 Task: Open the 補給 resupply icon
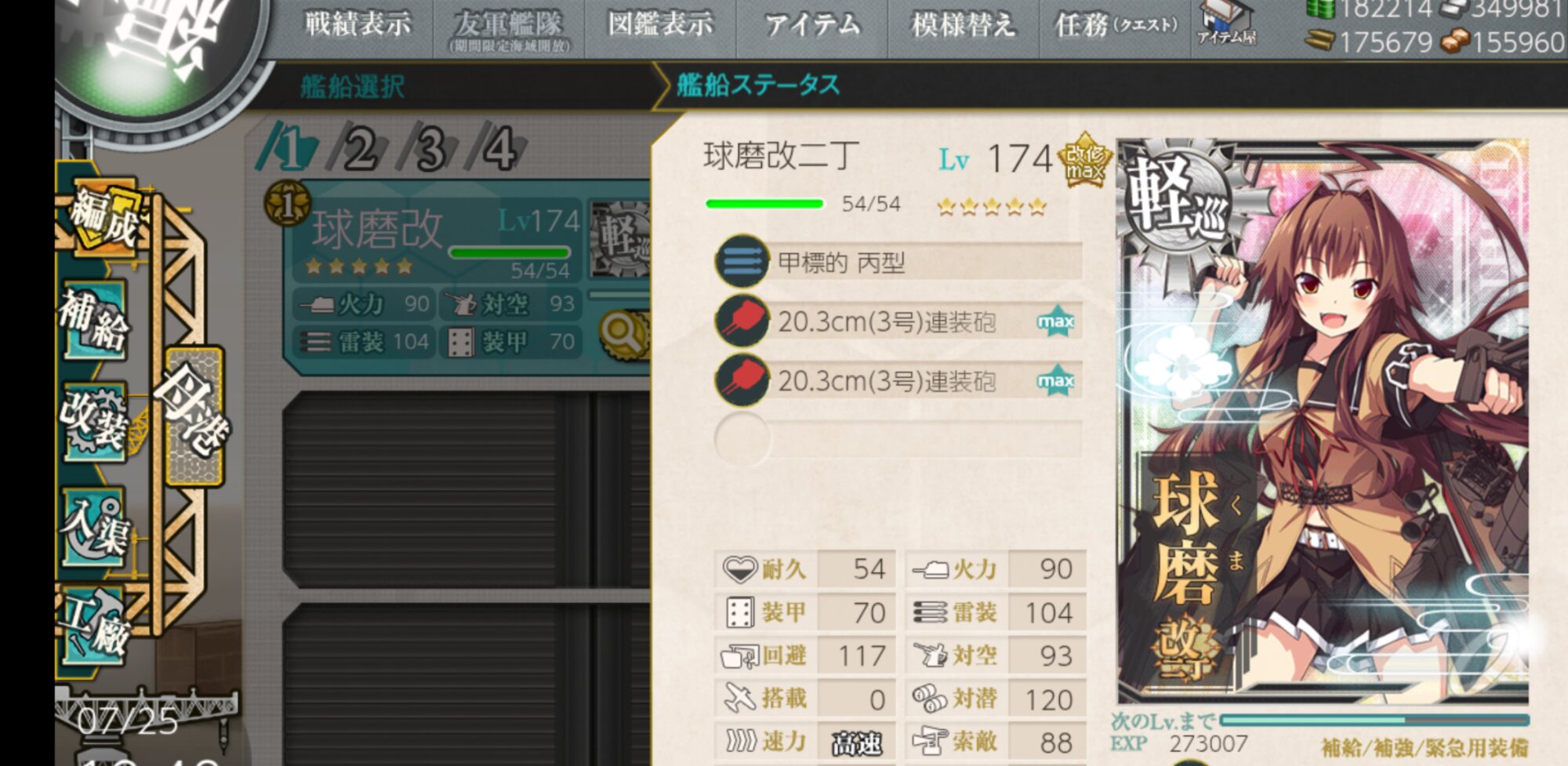[94, 318]
